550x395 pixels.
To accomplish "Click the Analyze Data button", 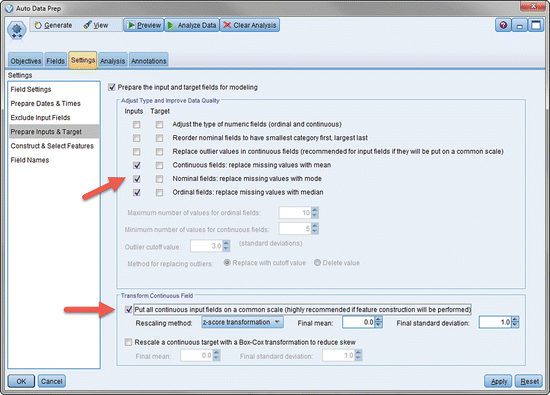I will coord(192,25).
